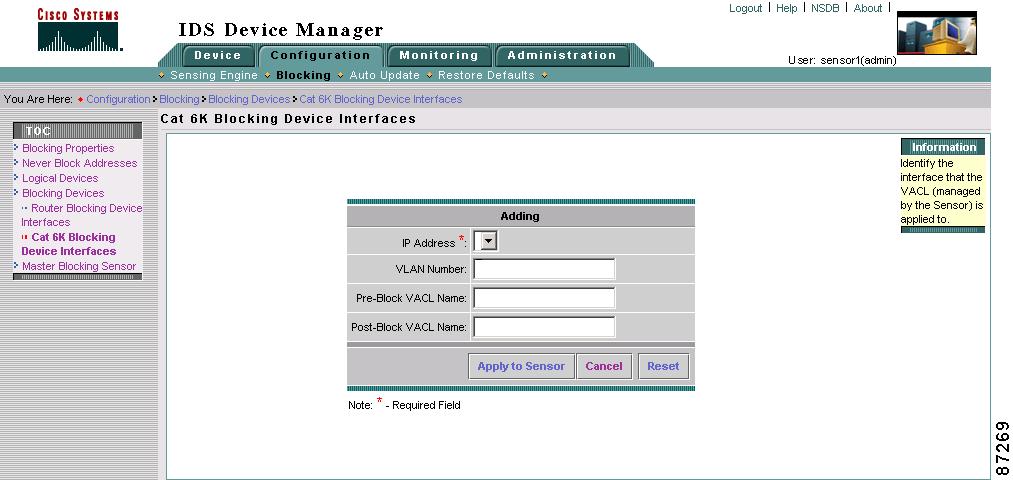Open the Device tab
Viewport: 1013px width, 480px height.
tap(218, 56)
